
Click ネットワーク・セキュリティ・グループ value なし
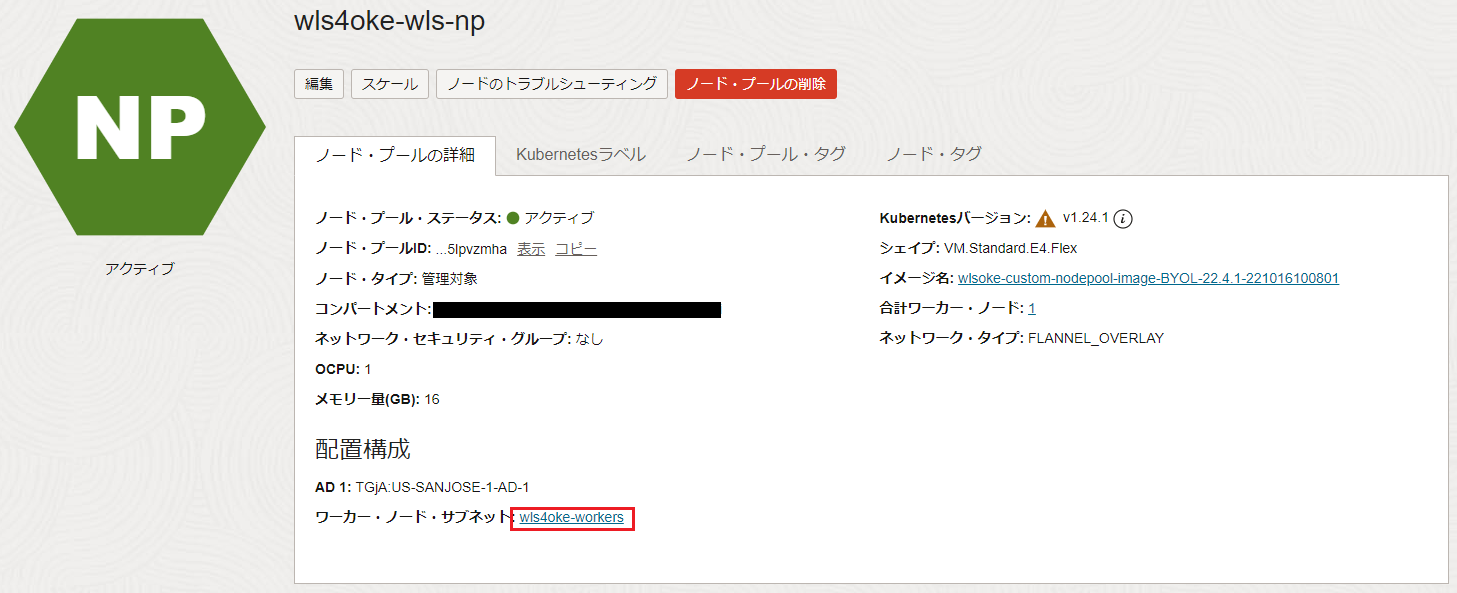[x=590, y=339]
